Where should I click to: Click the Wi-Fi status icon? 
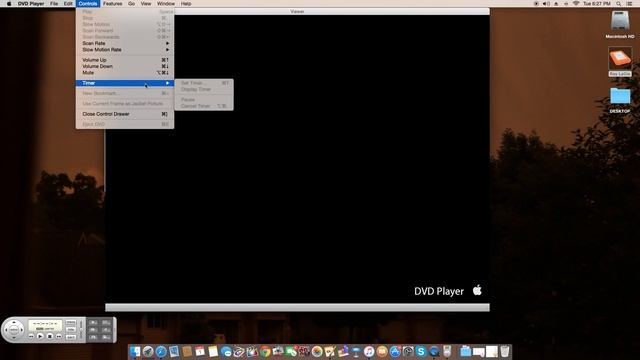pos(576,4)
